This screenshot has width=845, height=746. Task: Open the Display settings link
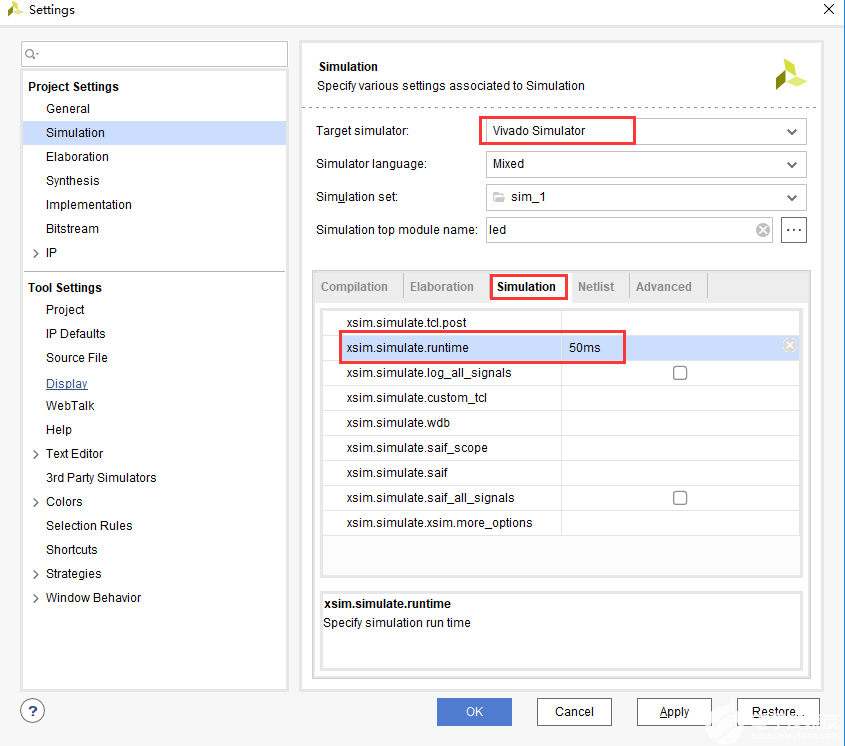67,384
